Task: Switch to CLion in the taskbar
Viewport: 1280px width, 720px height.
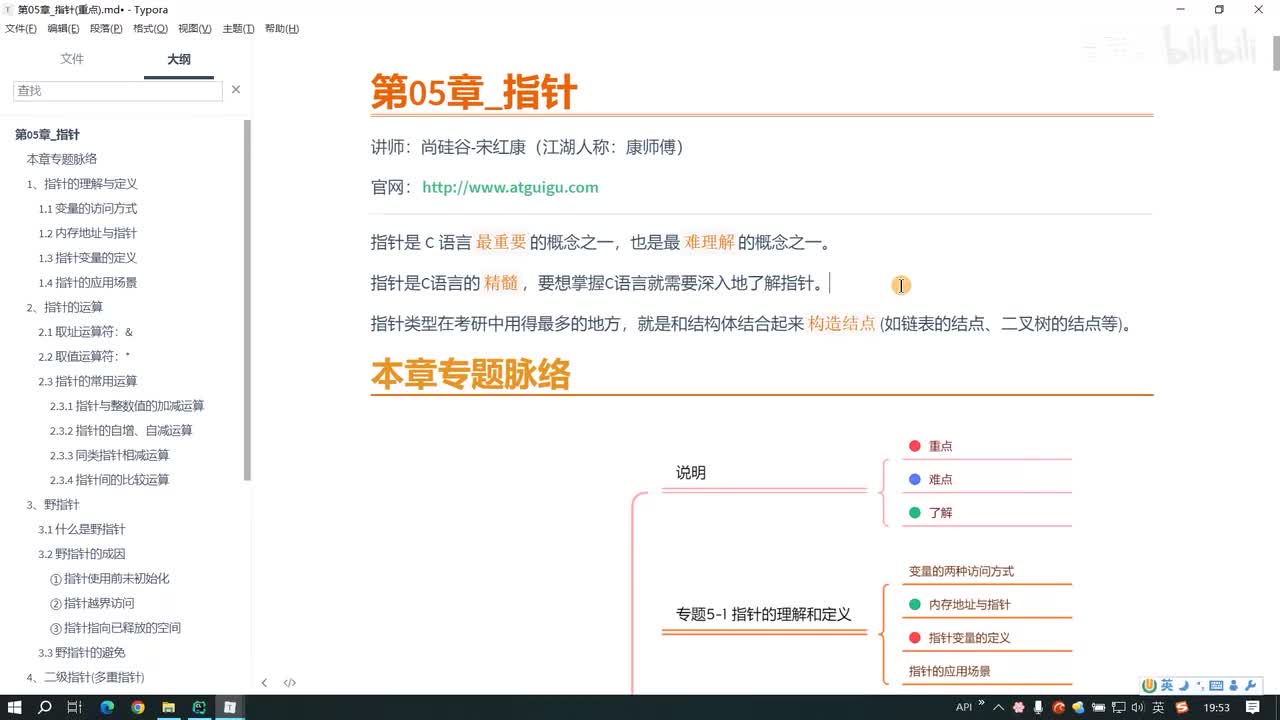Action: click(x=200, y=707)
